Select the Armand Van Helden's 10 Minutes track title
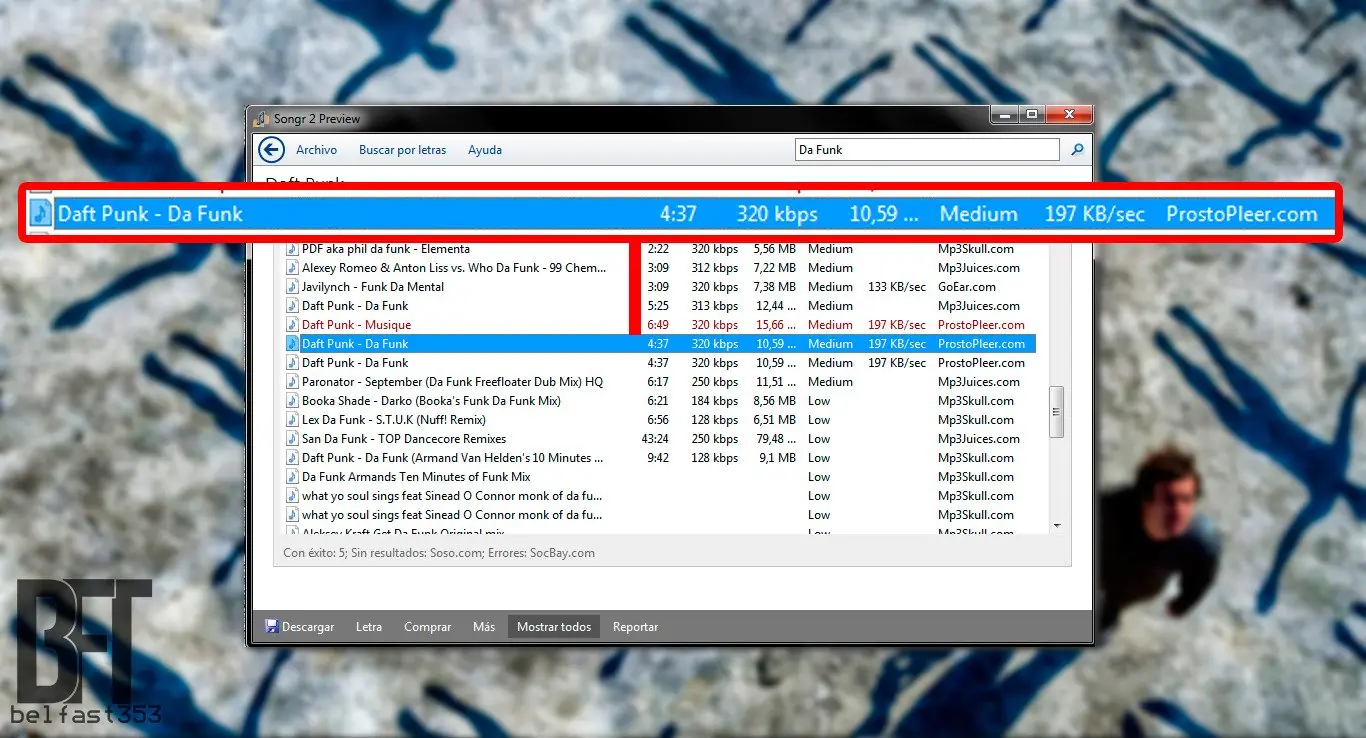 click(453, 458)
